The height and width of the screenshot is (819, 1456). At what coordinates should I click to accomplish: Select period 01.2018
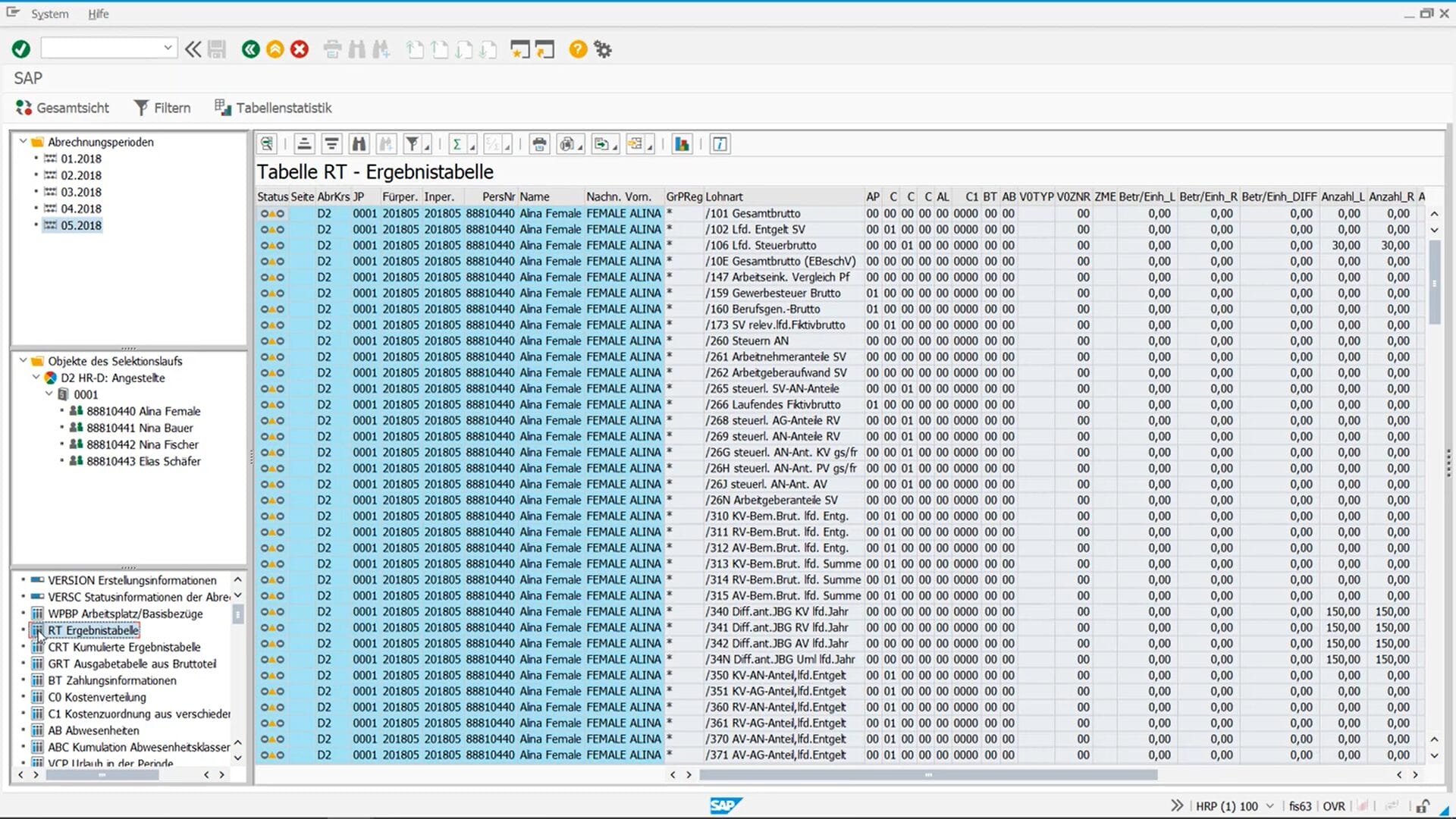(x=81, y=158)
